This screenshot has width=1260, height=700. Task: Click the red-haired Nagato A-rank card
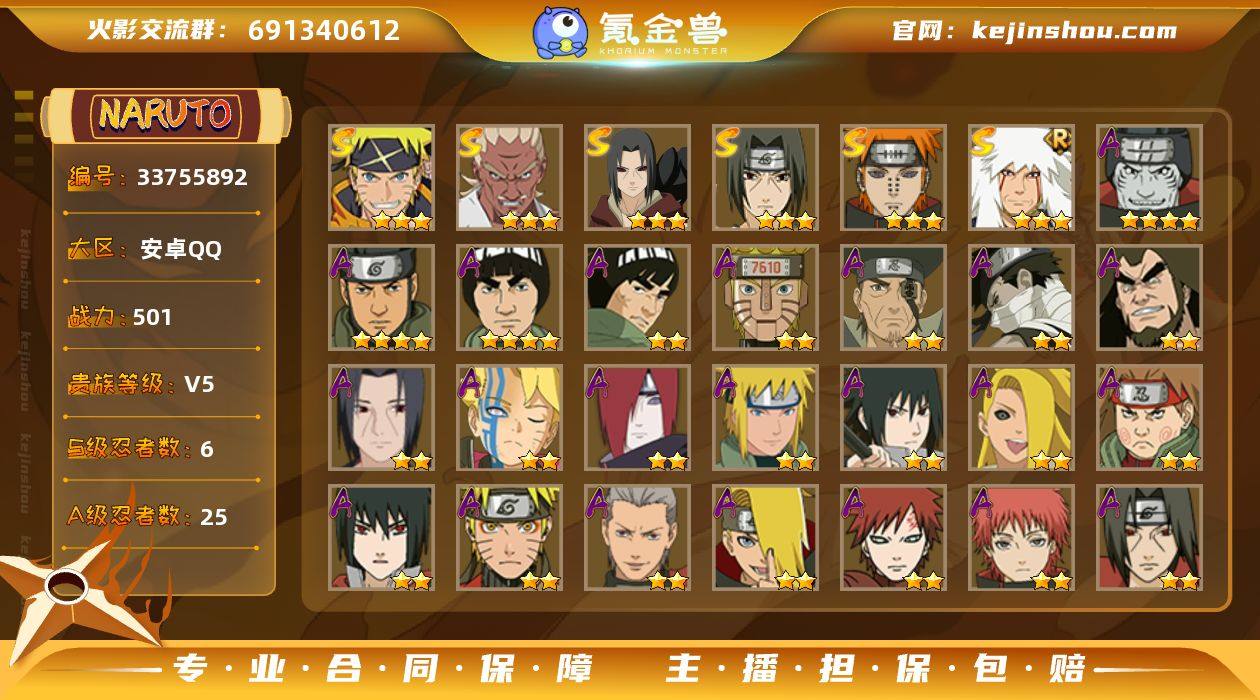tap(637, 418)
